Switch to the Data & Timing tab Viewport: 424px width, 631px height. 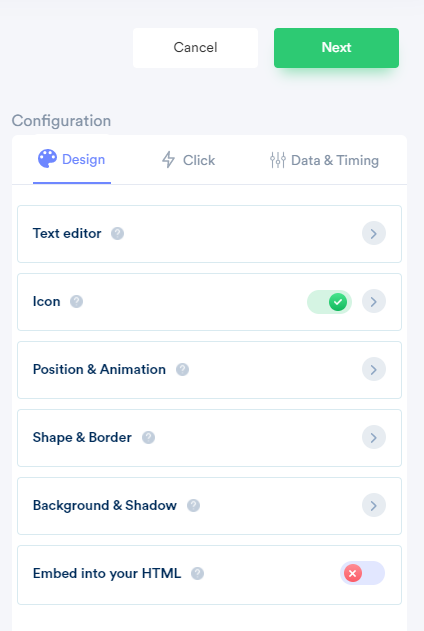[324, 160]
